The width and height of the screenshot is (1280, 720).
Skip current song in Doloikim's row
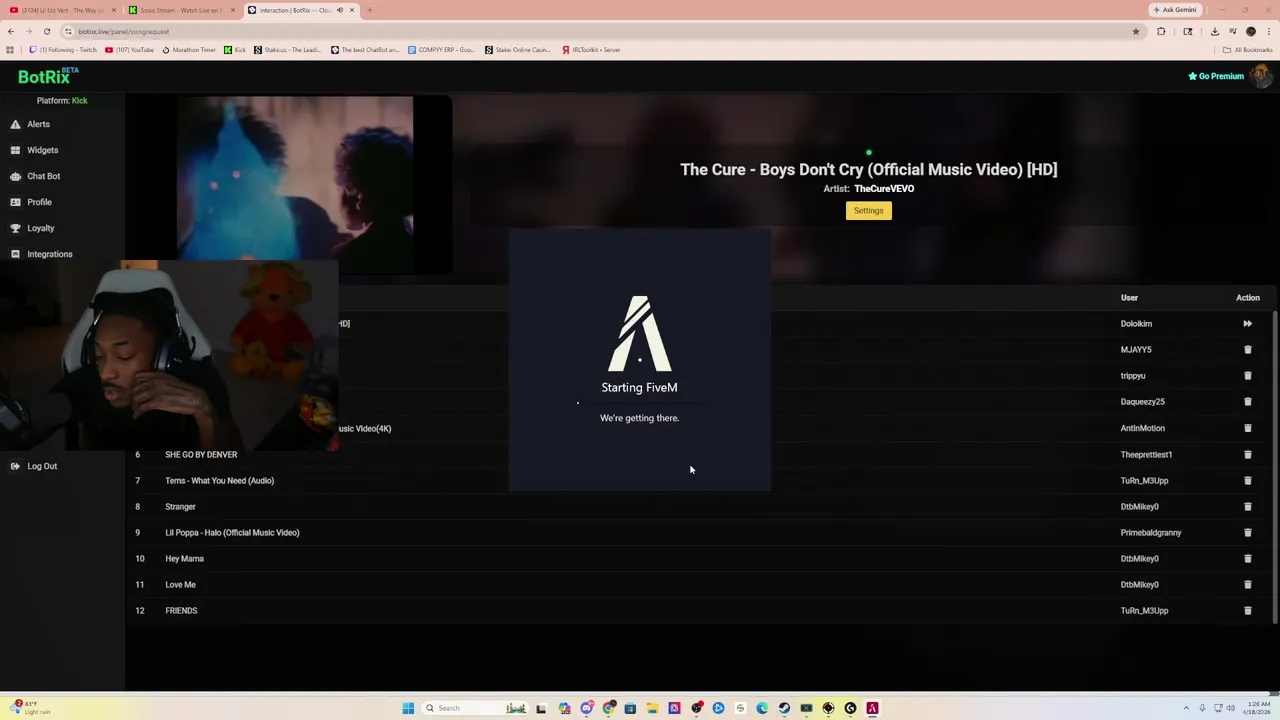(x=1247, y=324)
